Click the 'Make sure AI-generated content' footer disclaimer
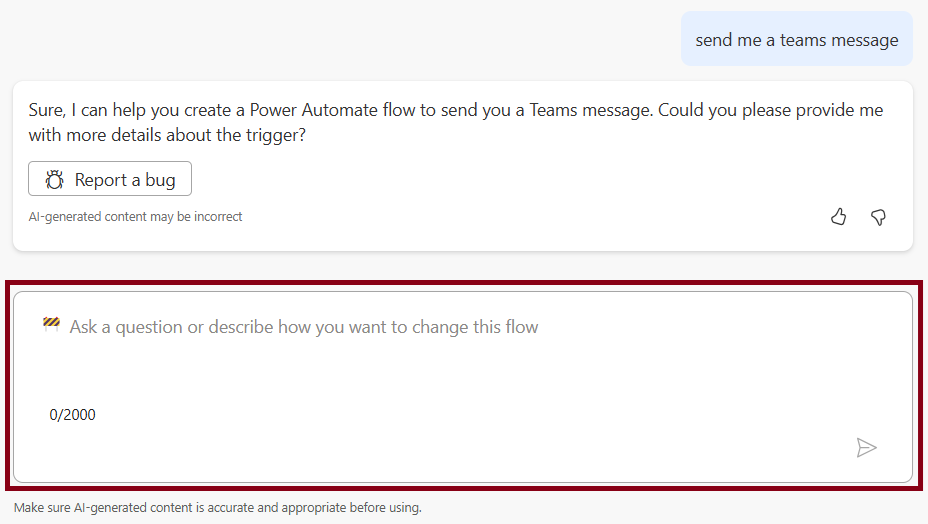Image resolution: width=928 pixels, height=524 pixels. click(x=218, y=507)
